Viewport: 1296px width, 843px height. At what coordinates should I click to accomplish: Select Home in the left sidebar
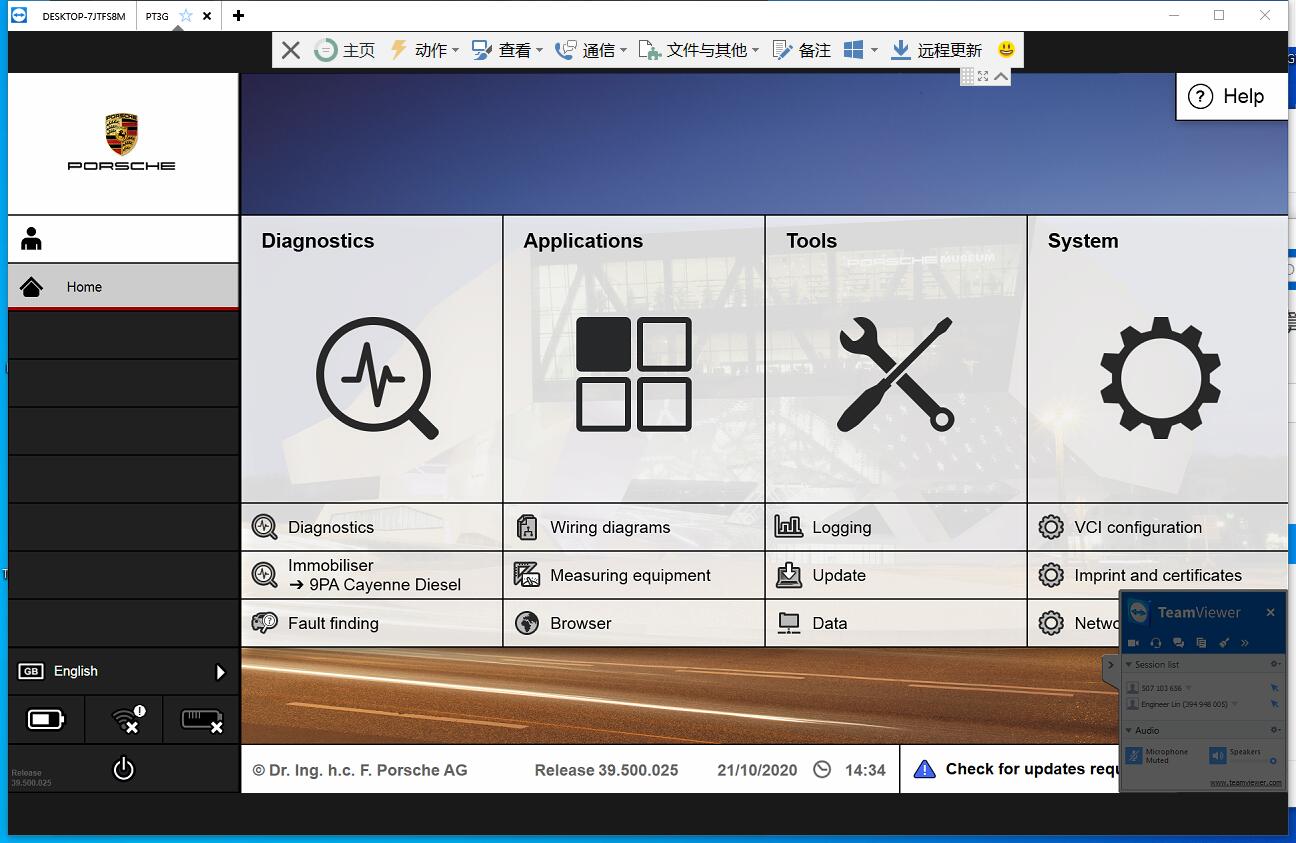click(x=123, y=287)
